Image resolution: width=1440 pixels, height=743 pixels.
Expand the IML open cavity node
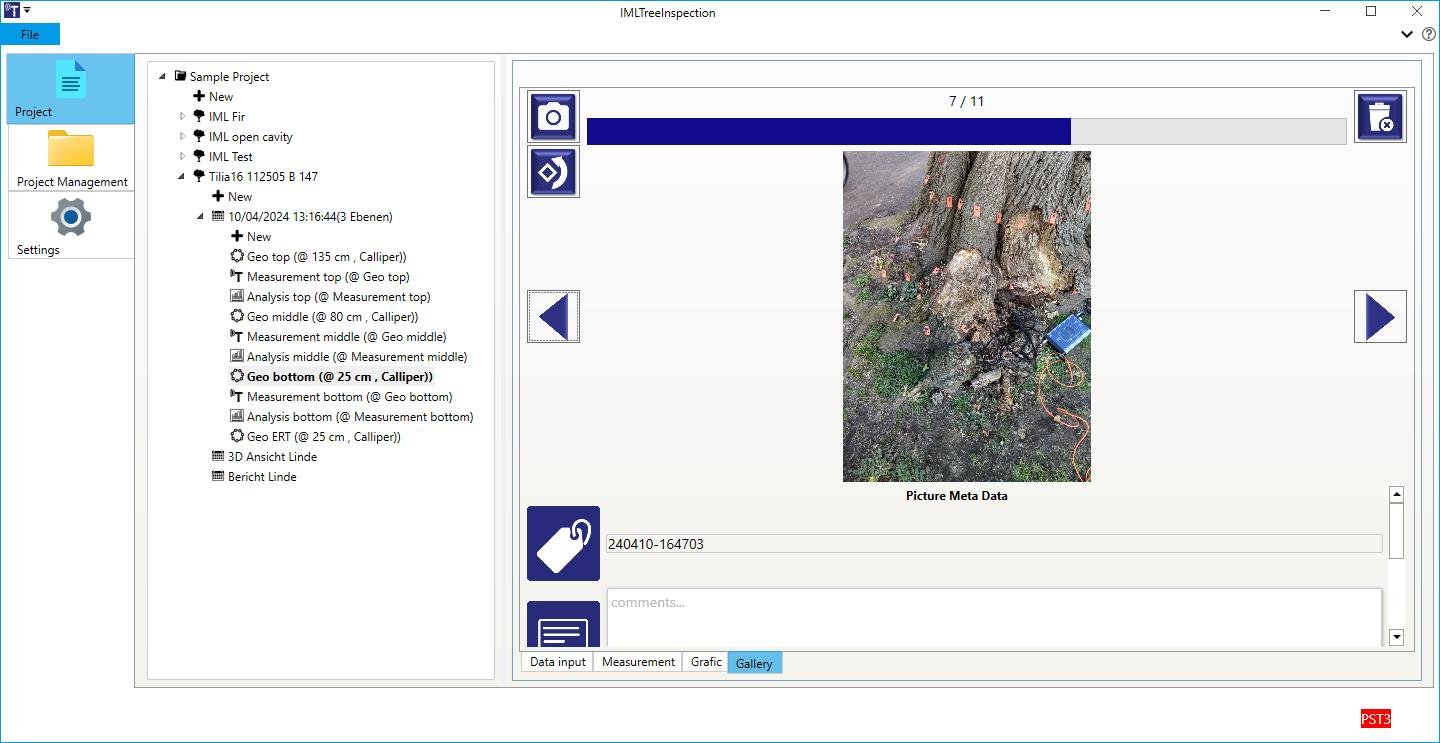[x=183, y=137]
